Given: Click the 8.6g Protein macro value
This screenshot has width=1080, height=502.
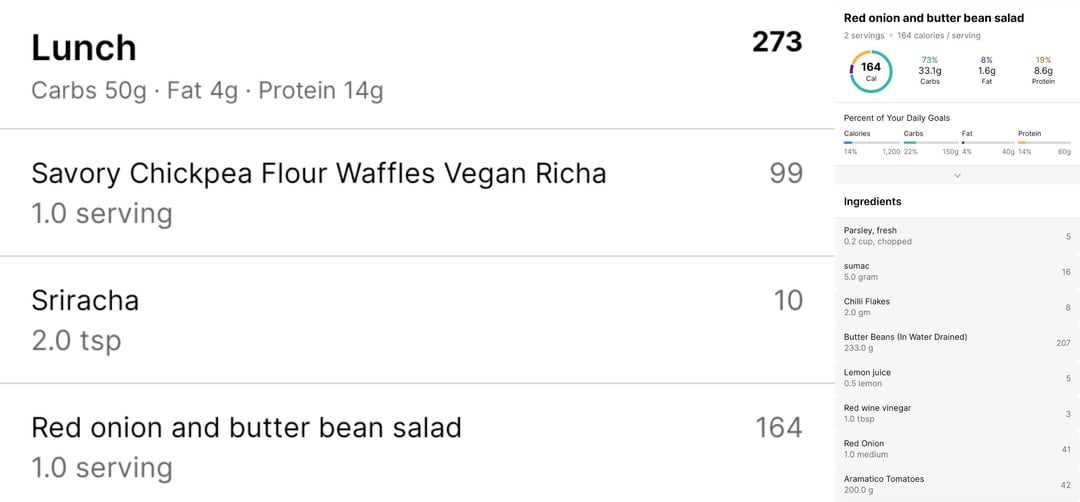Looking at the screenshot, I should [1043, 71].
